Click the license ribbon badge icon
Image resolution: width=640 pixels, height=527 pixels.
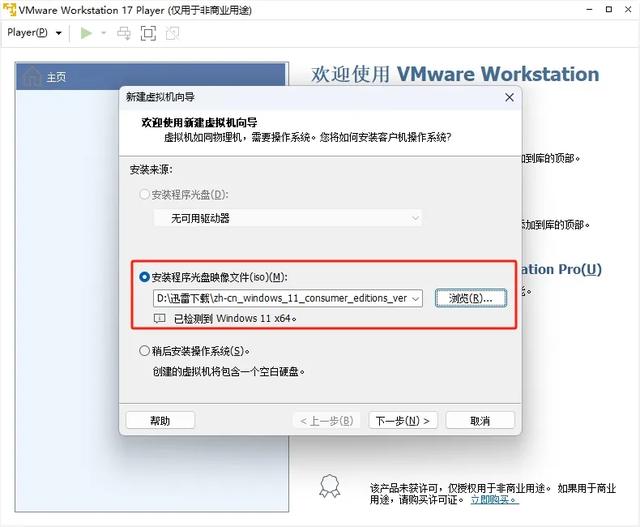coord(329,486)
